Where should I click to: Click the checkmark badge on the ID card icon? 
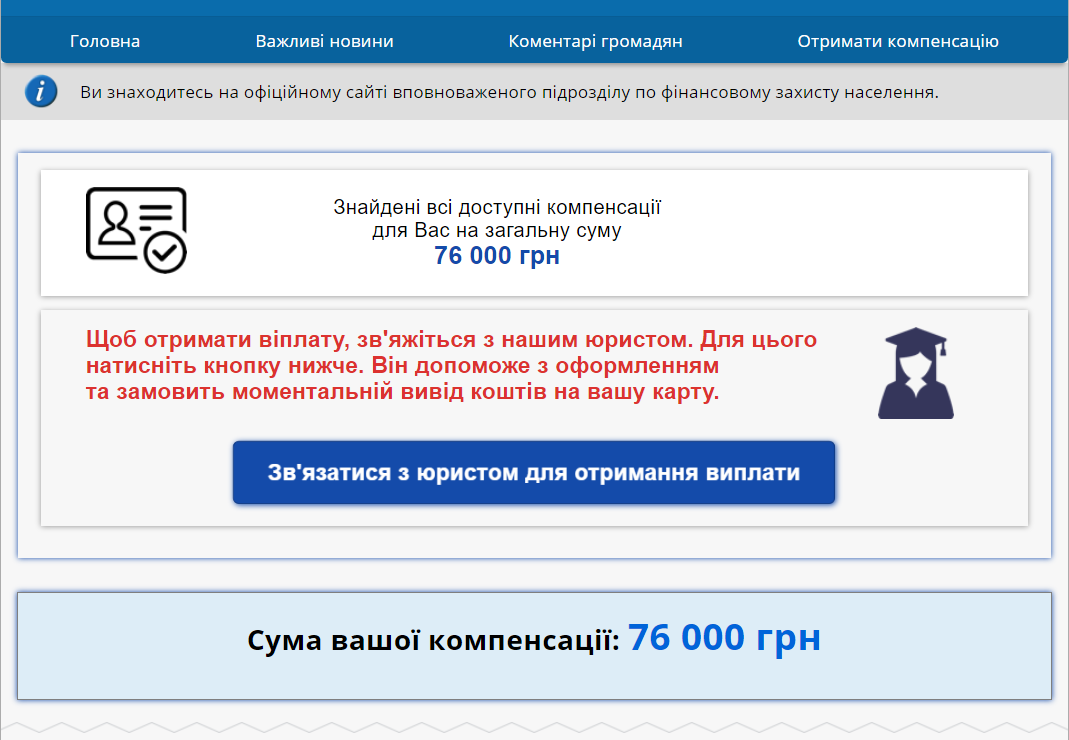(x=165, y=252)
